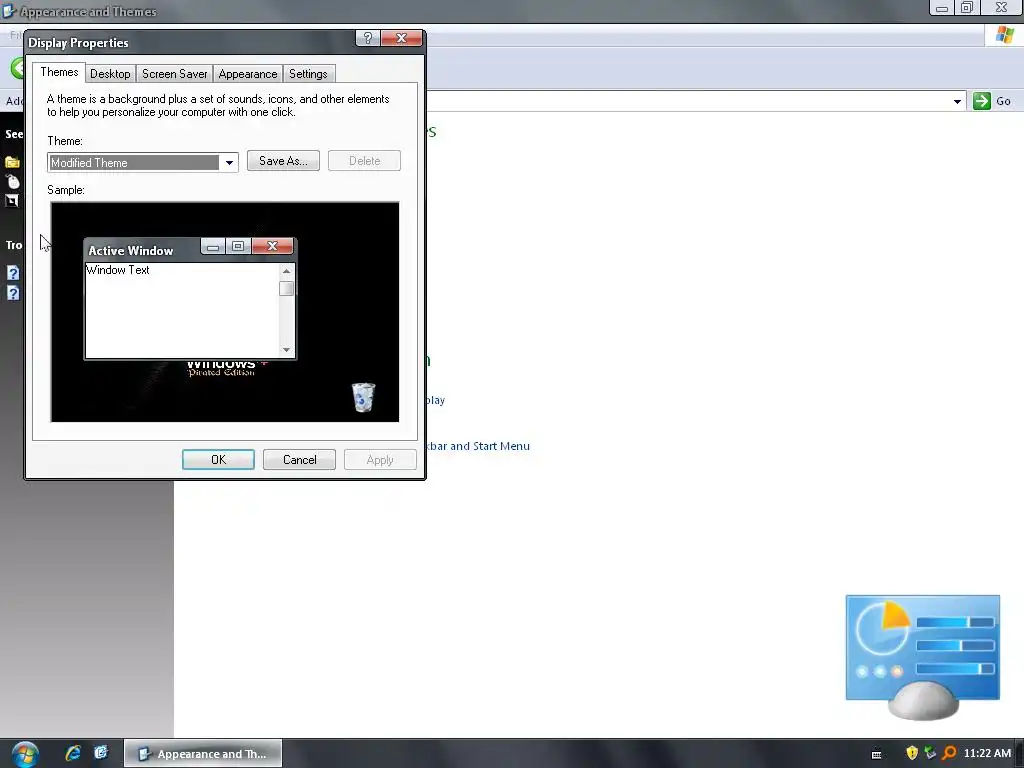Screen dimensions: 1024x768
Task: Cancel the Display Properties dialog
Action: (x=299, y=460)
